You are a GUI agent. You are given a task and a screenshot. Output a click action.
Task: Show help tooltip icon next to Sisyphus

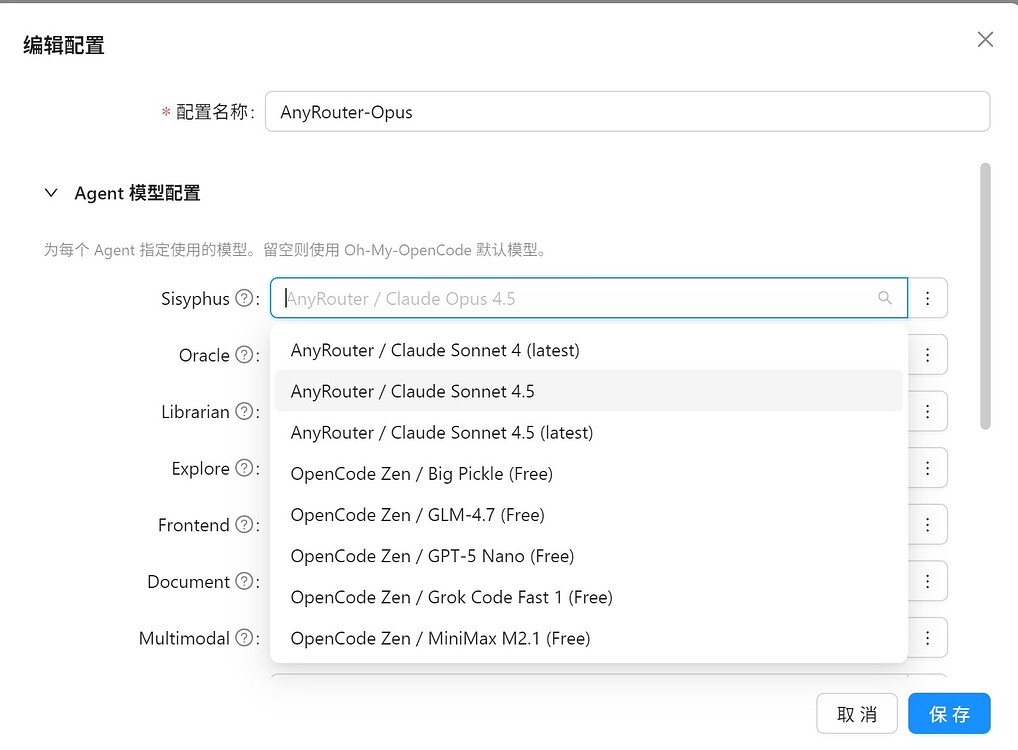click(x=244, y=298)
